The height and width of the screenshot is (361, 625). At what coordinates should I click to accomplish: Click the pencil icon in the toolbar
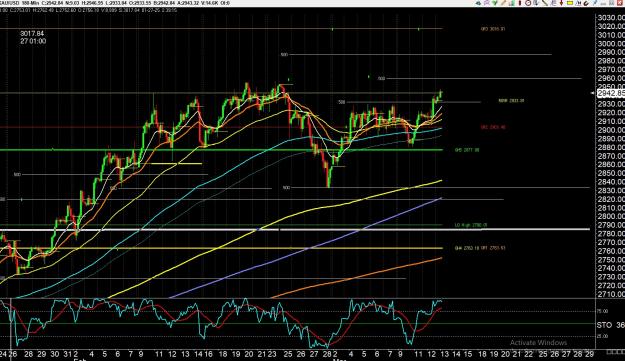tap(503, 3)
